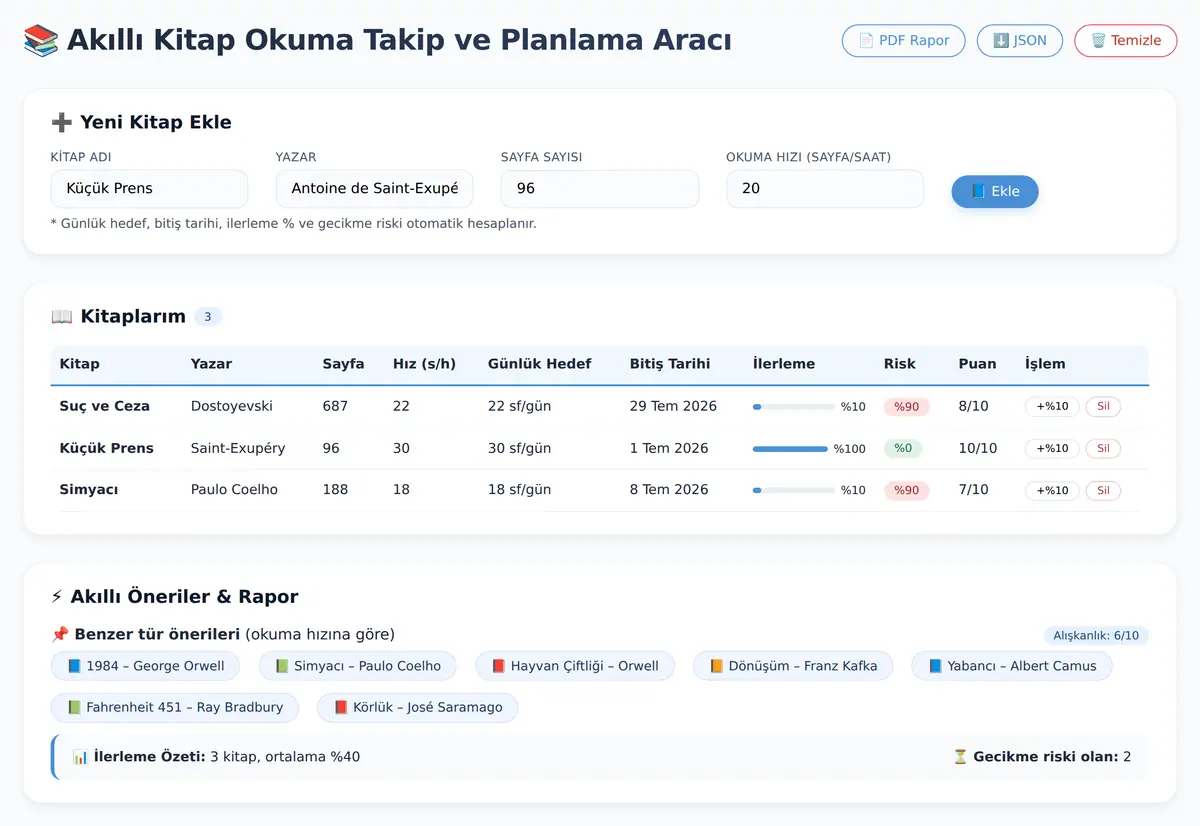This screenshot has width=1200, height=826.
Task: Click the 10/10 score cell
Action: [978, 448]
